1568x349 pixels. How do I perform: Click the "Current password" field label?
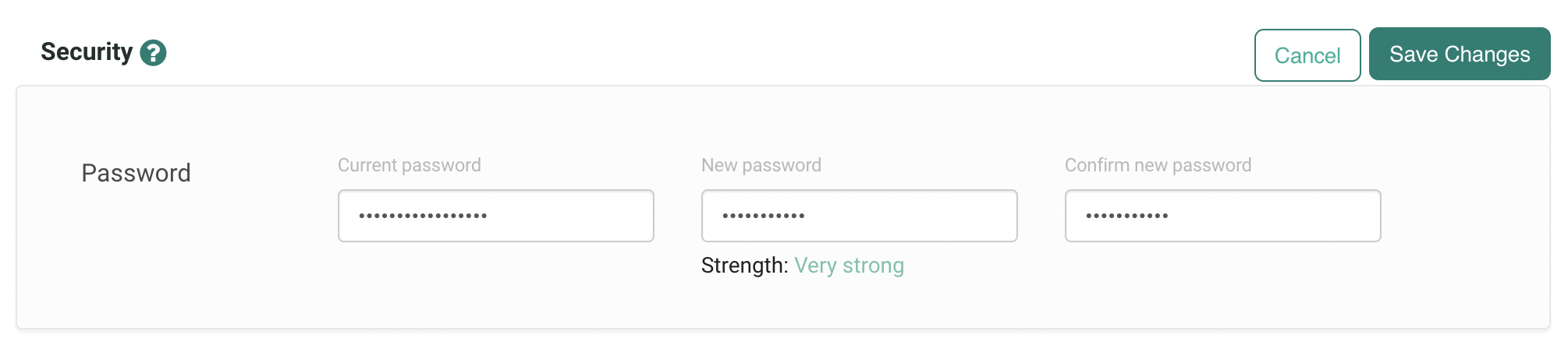(x=410, y=165)
